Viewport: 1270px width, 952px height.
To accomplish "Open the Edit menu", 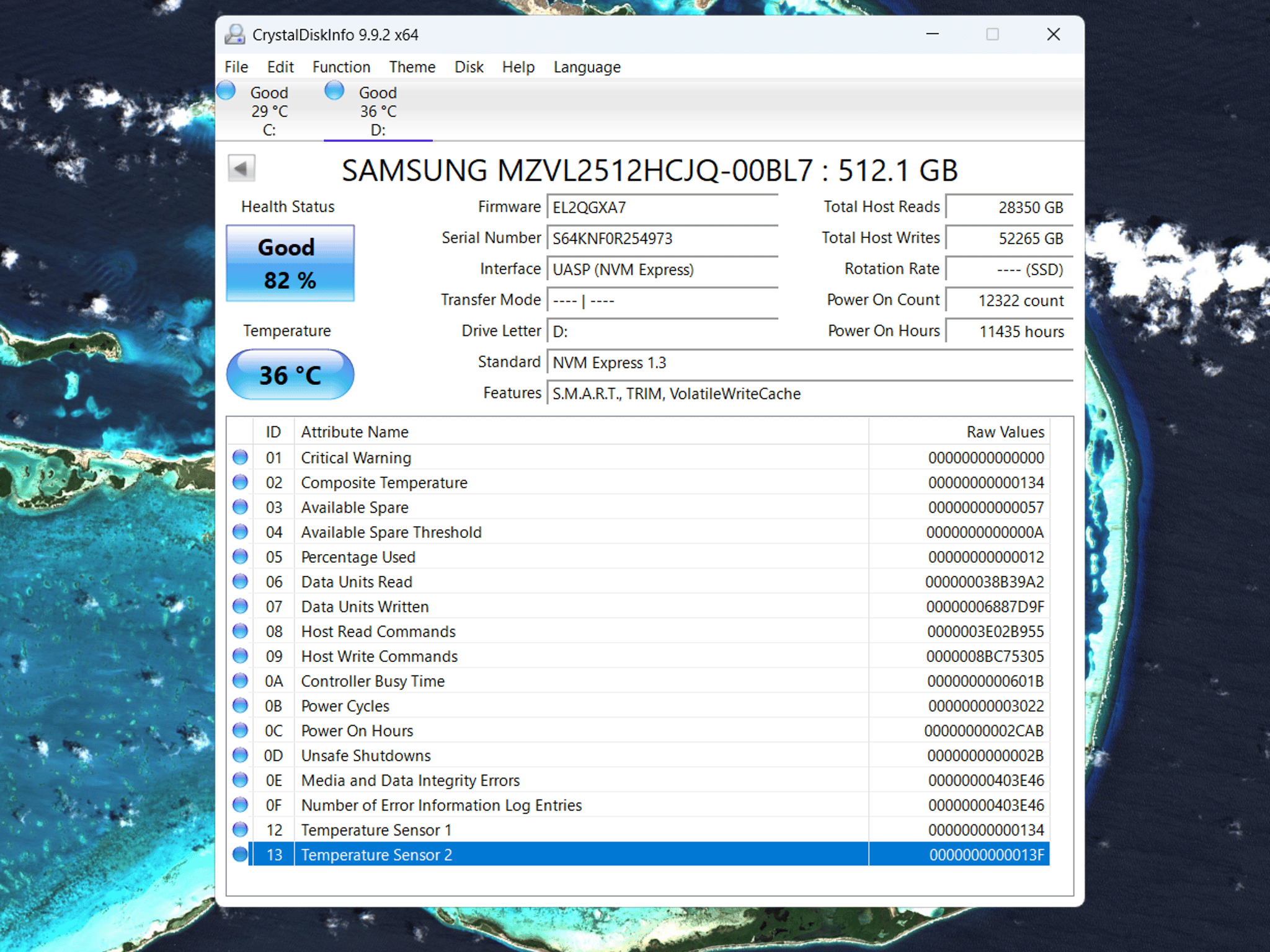I will [280, 67].
